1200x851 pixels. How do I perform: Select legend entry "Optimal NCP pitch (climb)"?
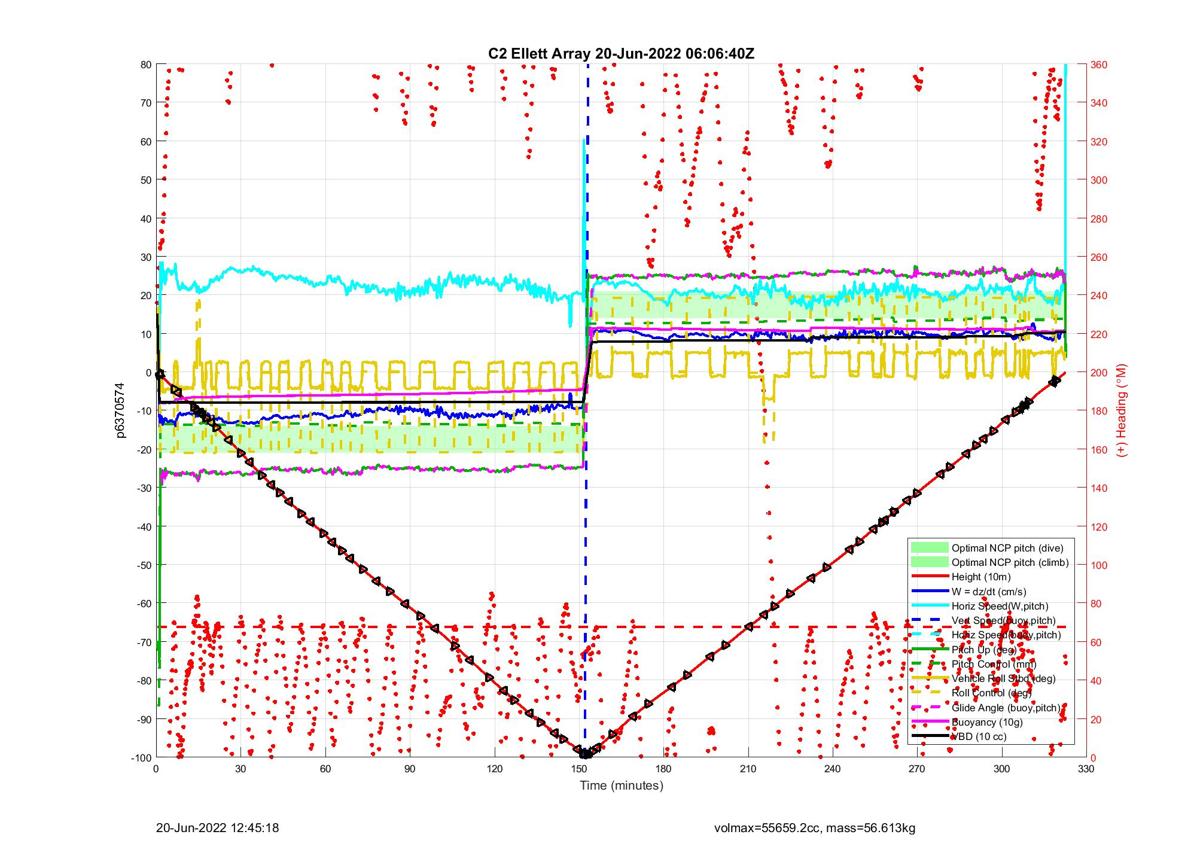(x=1008, y=562)
